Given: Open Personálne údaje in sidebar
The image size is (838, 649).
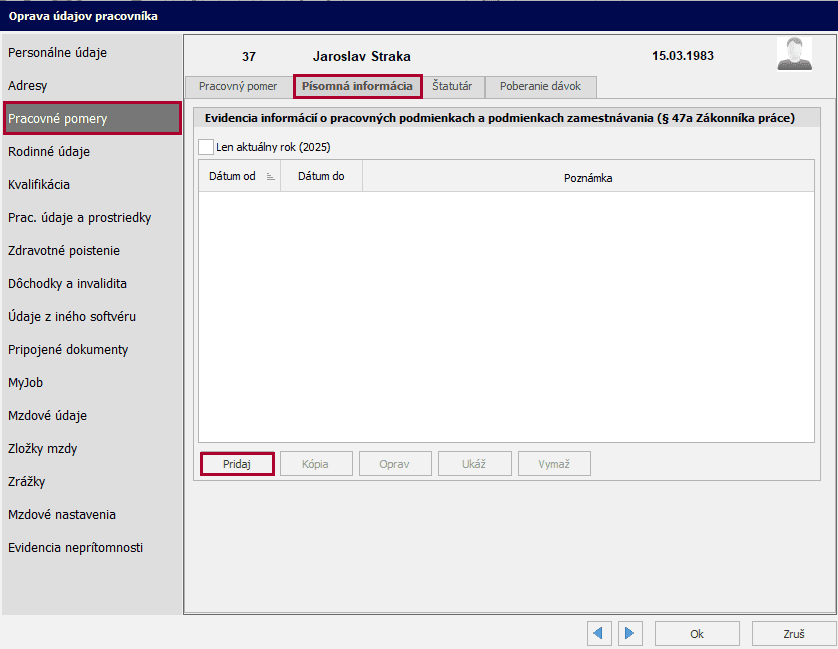Looking at the screenshot, I should point(57,52).
